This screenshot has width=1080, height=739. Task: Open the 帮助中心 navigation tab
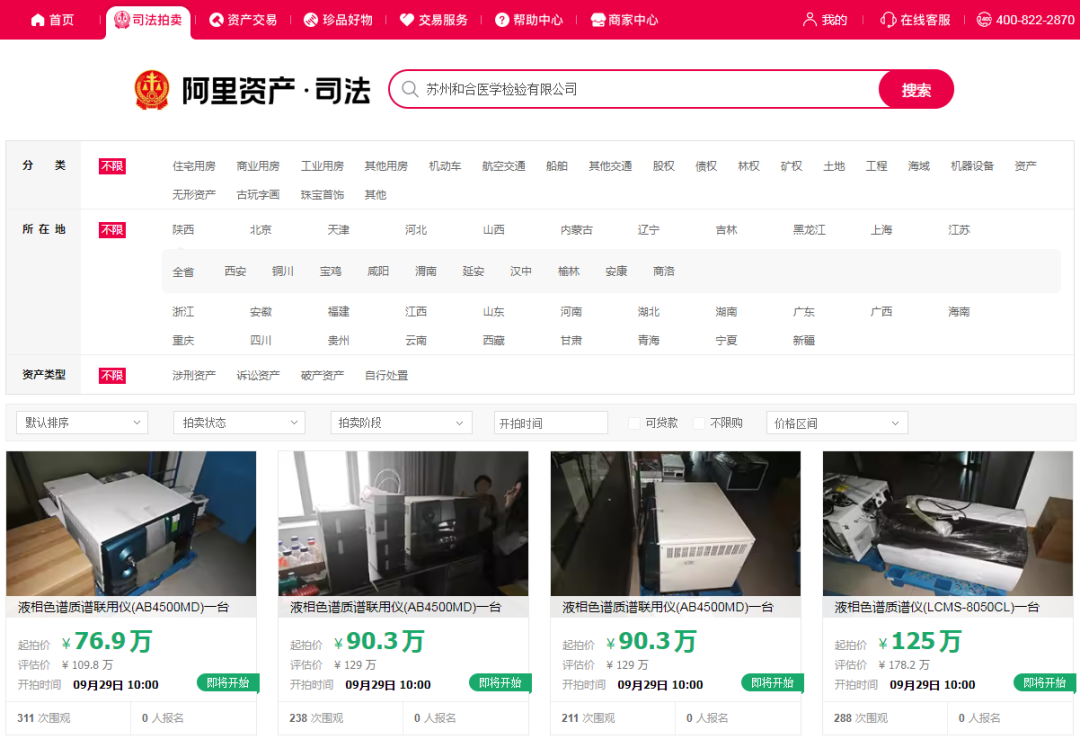pyautogui.click(x=529, y=20)
